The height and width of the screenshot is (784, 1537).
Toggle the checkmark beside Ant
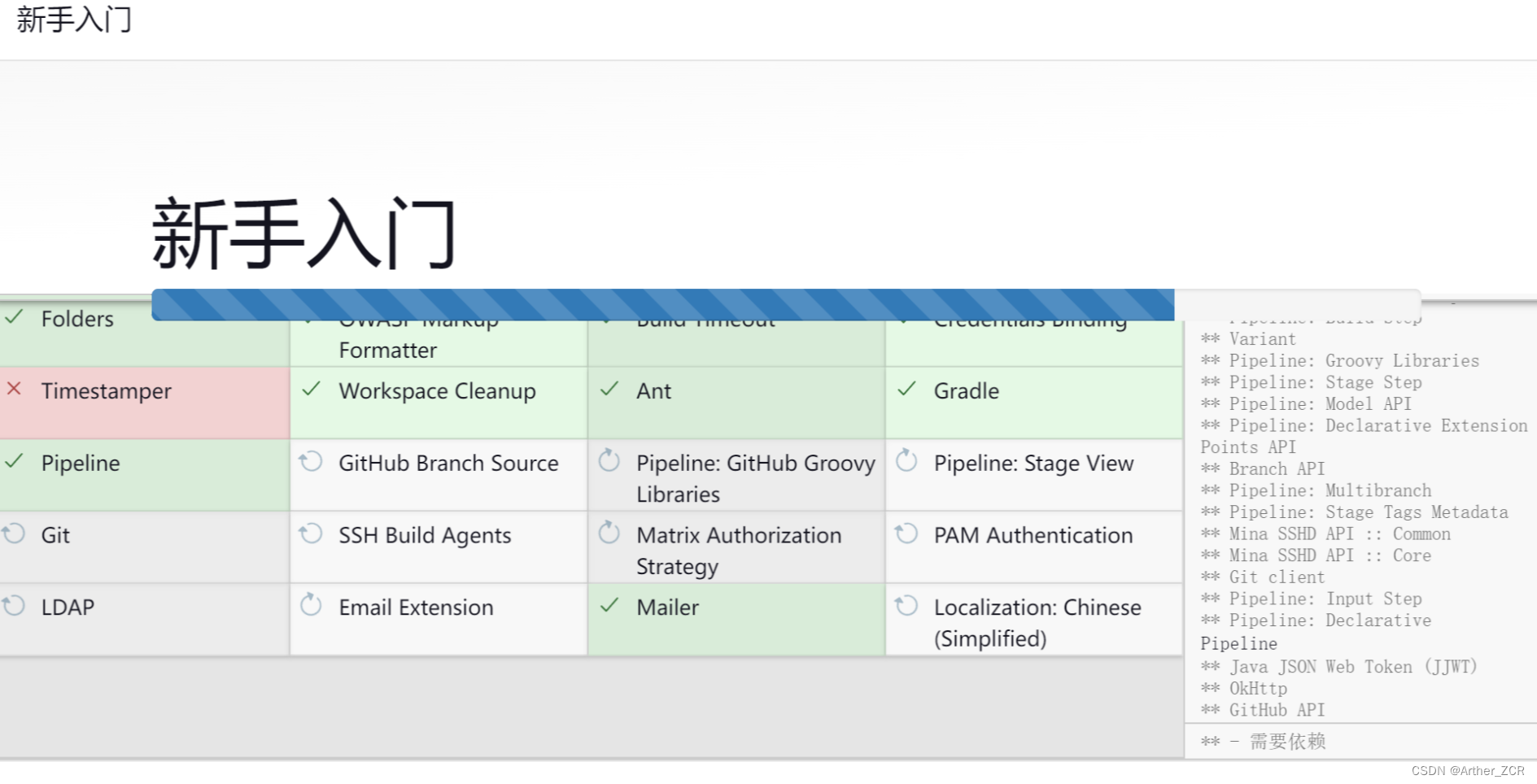click(609, 390)
